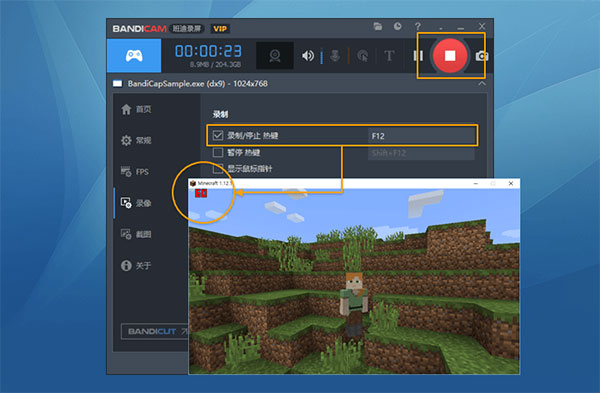The image size is (600, 393).
Task: Uncheck the 录制/停止 热键 checkbox
Action: point(218,135)
